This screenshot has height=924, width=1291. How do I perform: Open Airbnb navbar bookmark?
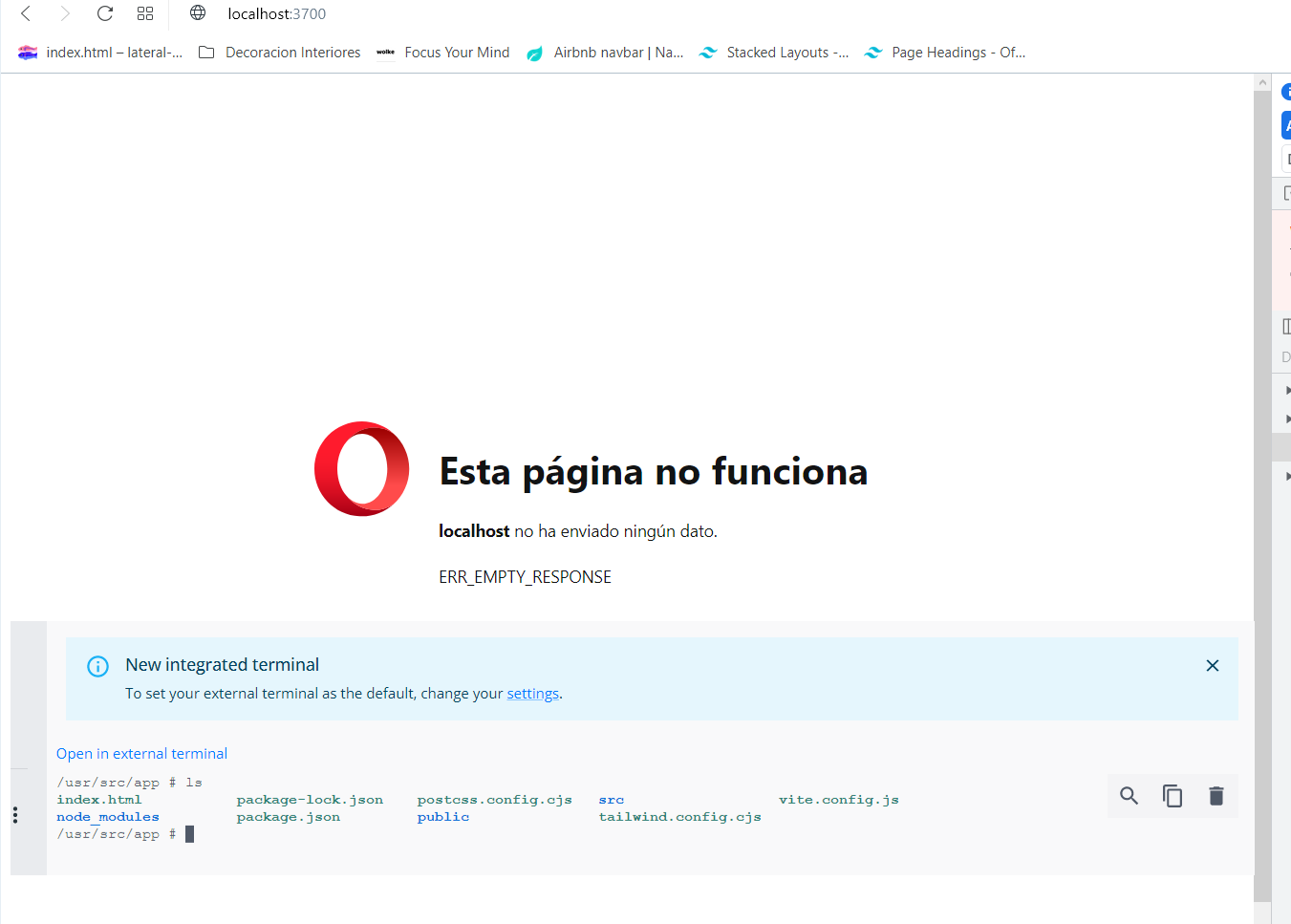tap(605, 53)
